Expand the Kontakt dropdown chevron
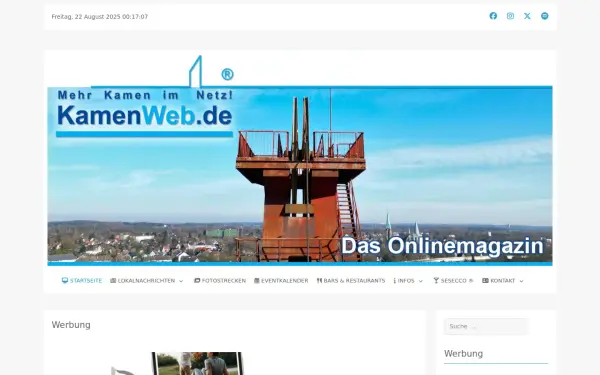Screen dimensions: 600x375 521,281
